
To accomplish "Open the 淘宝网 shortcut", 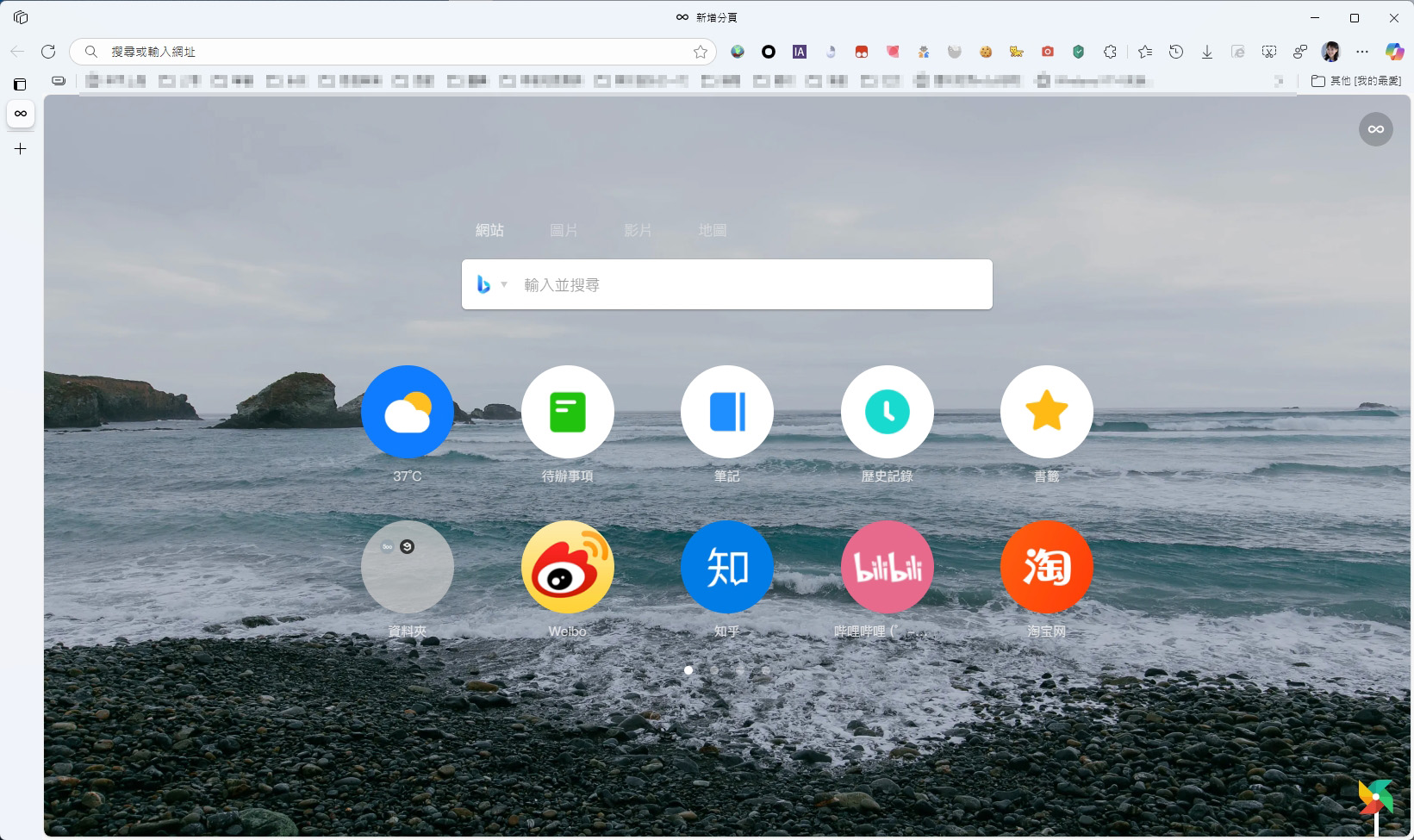I will point(1046,567).
